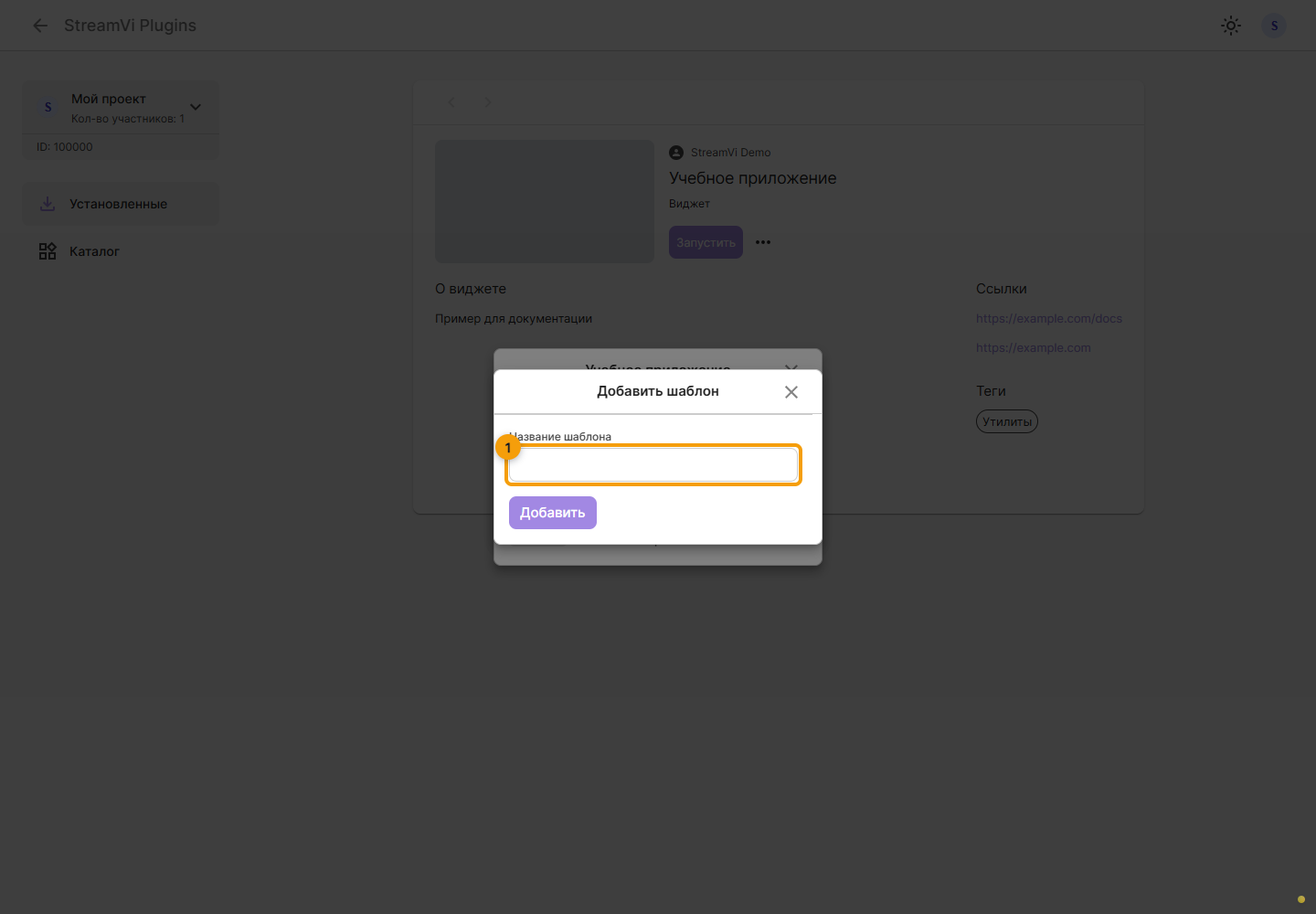
Task: Click the project avatar next to Мой проект
Action: (x=48, y=107)
